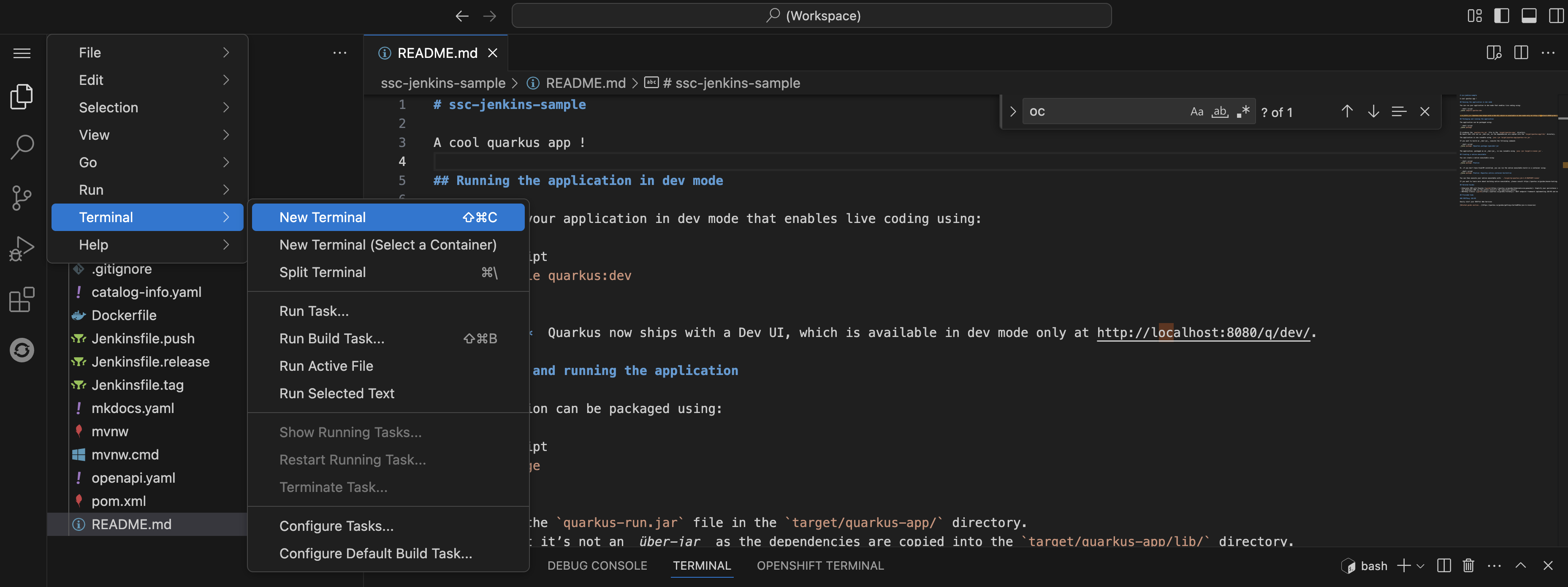Kill the active bash terminal with the trash icon
This screenshot has width=1568, height=587.
click(1468, 565)
